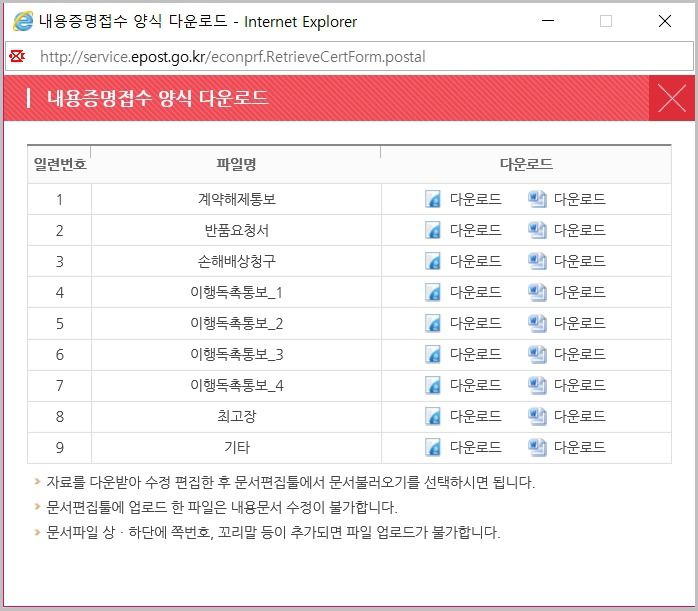Download 계약해제통보 via Word 다운로드 link

coord(579,199)
